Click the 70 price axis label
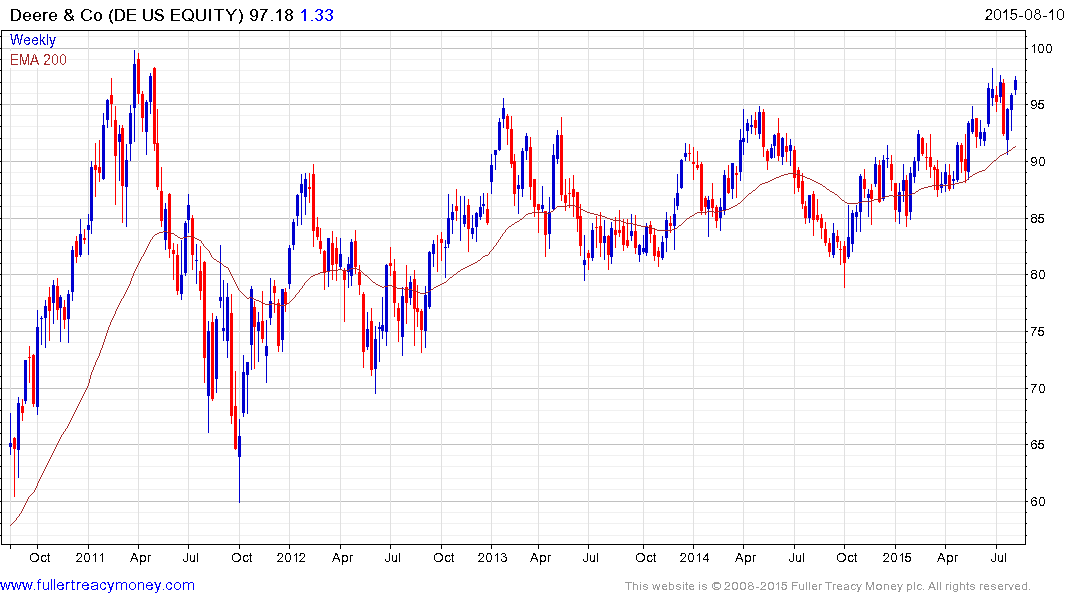This screenshot has height=600, width=1075. 1038,389
